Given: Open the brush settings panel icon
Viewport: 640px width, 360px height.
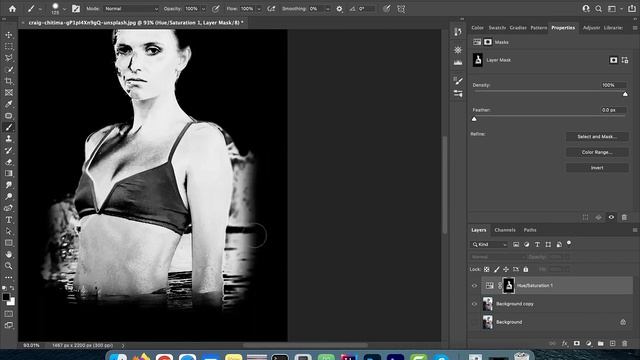Looking at the screenshot, I should tap(76, 9).
